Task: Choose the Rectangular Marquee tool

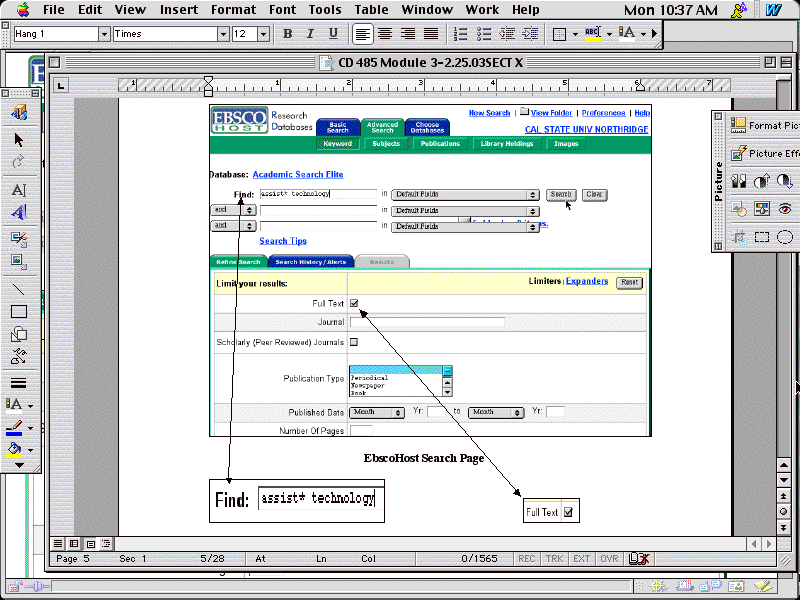Action: [762, 237]
